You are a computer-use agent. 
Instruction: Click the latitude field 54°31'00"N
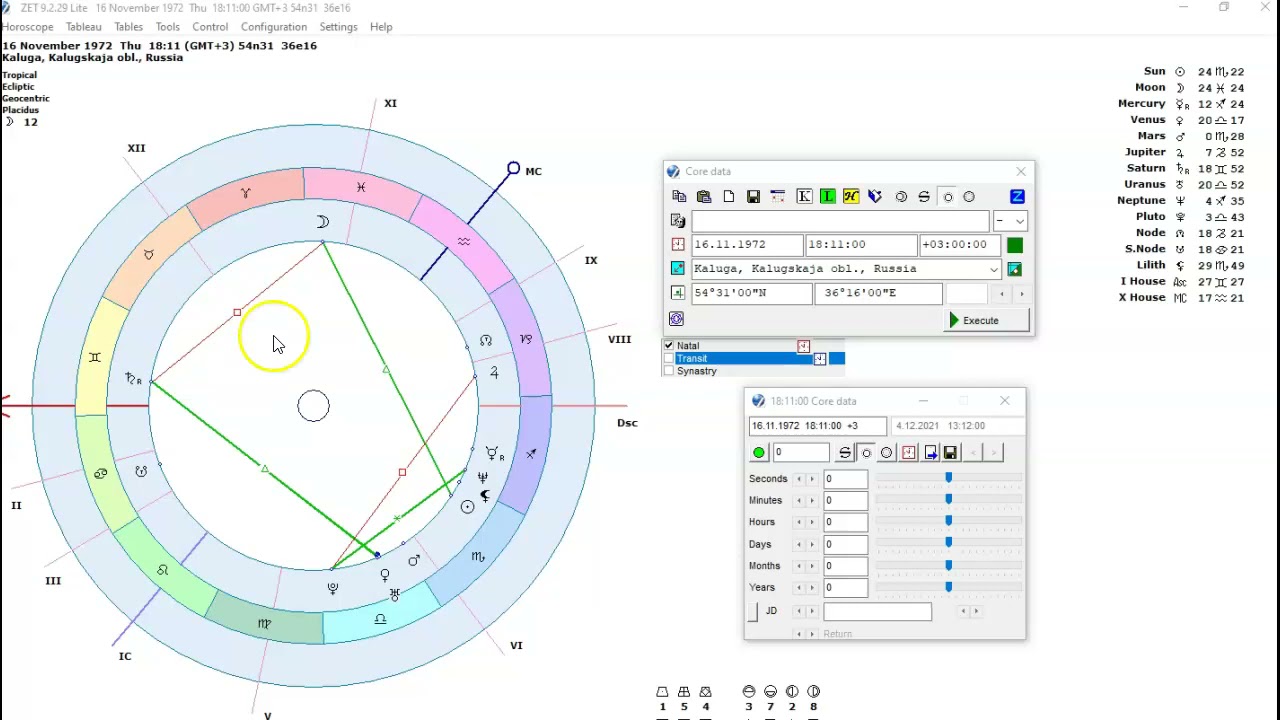pos(751,294)
